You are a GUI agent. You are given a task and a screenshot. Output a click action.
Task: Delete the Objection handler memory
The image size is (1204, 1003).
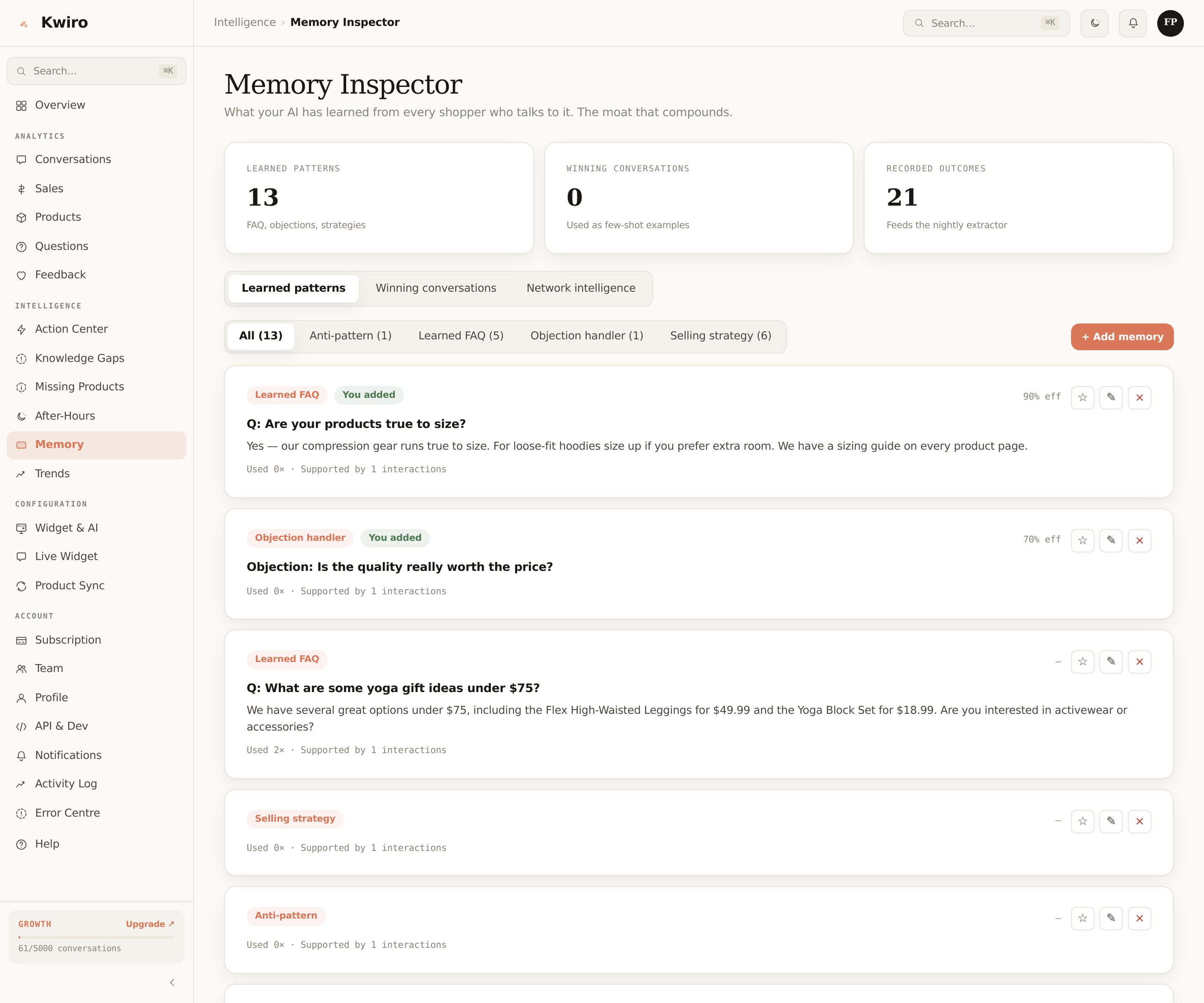(1139, 540)
